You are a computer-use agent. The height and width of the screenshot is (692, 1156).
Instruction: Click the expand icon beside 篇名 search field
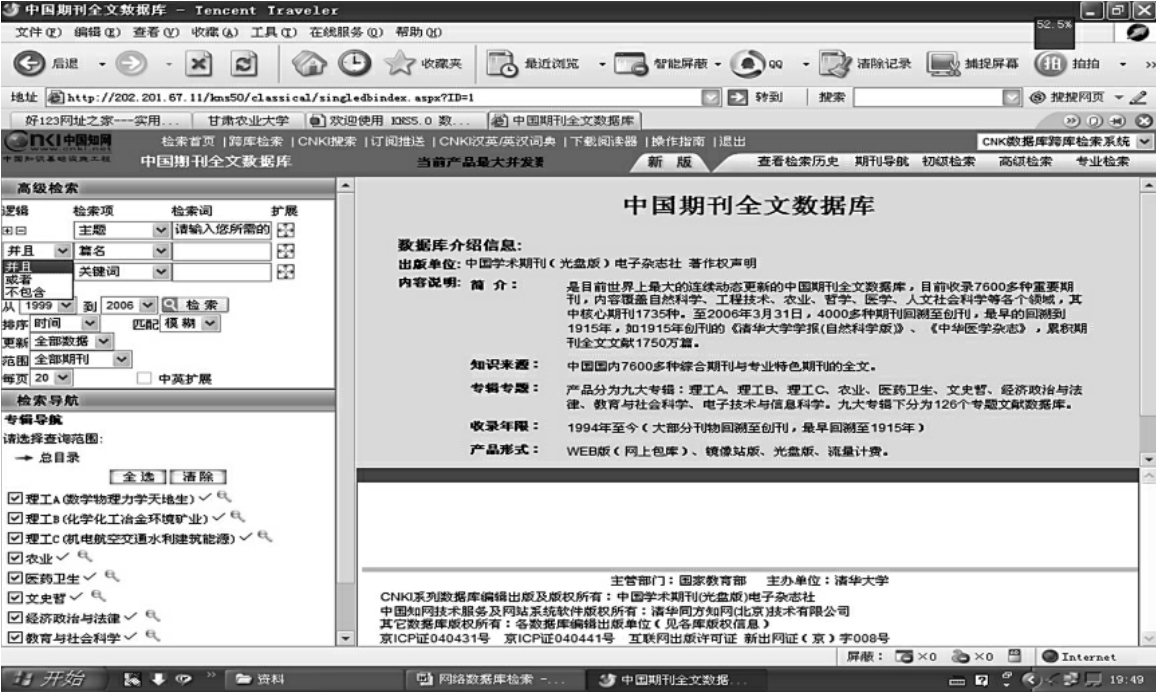pos(285,251)
